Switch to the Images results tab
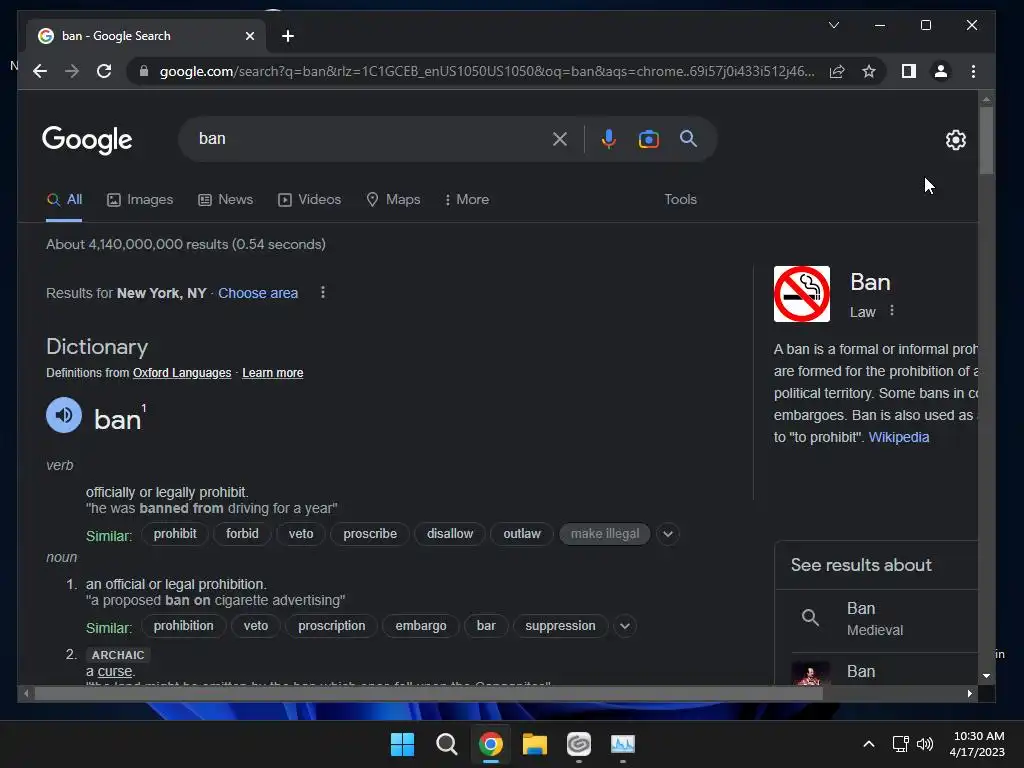This screenshot has height=768, width=1024. pos(140,200)
